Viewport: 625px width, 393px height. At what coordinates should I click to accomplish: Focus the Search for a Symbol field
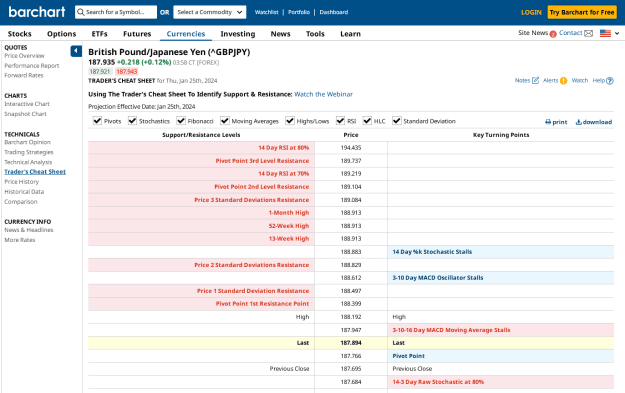click(x=116, y=12)
